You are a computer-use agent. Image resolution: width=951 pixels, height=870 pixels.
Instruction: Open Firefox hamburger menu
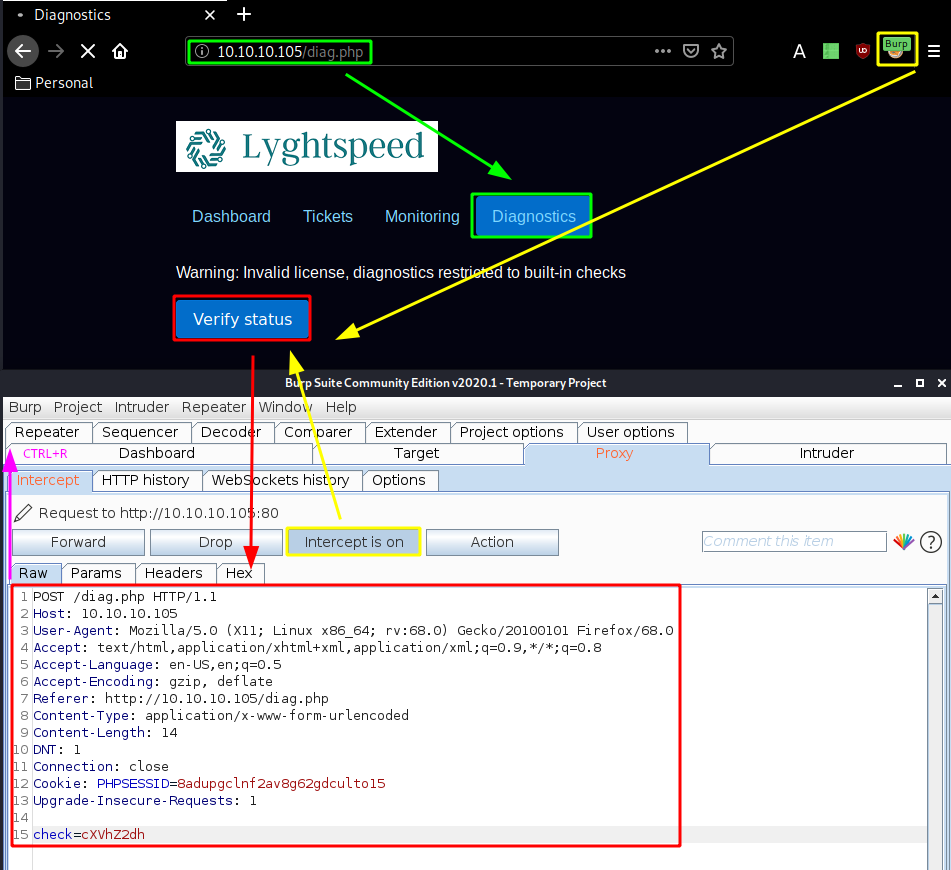tap(934, 52)
